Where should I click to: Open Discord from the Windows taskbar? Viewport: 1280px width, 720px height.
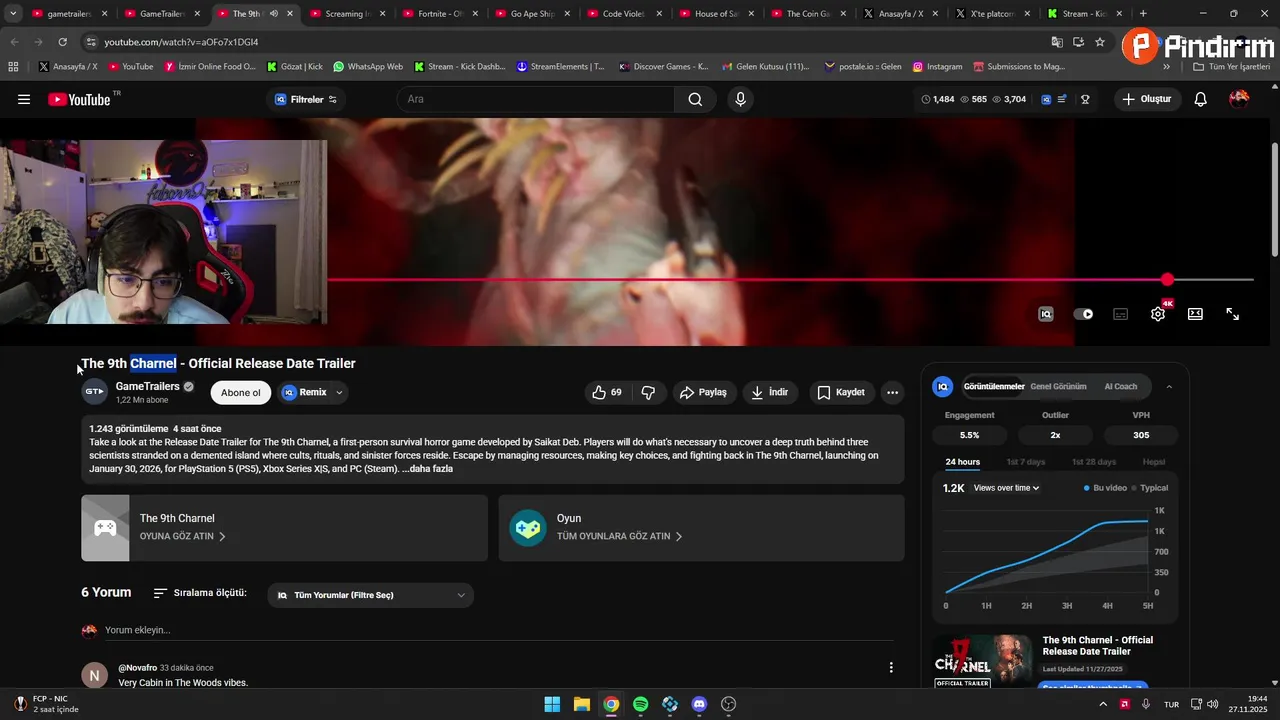699,704
